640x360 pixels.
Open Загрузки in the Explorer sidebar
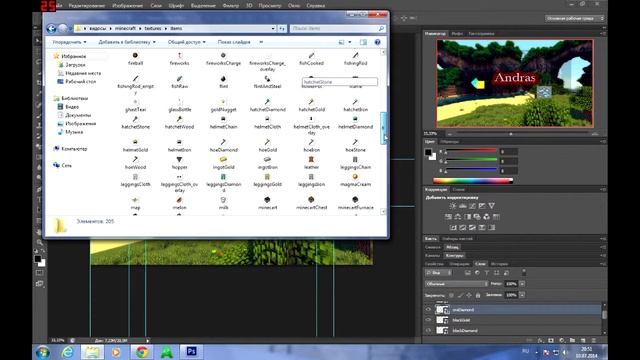pyautogui.click(x=76, y=65)
